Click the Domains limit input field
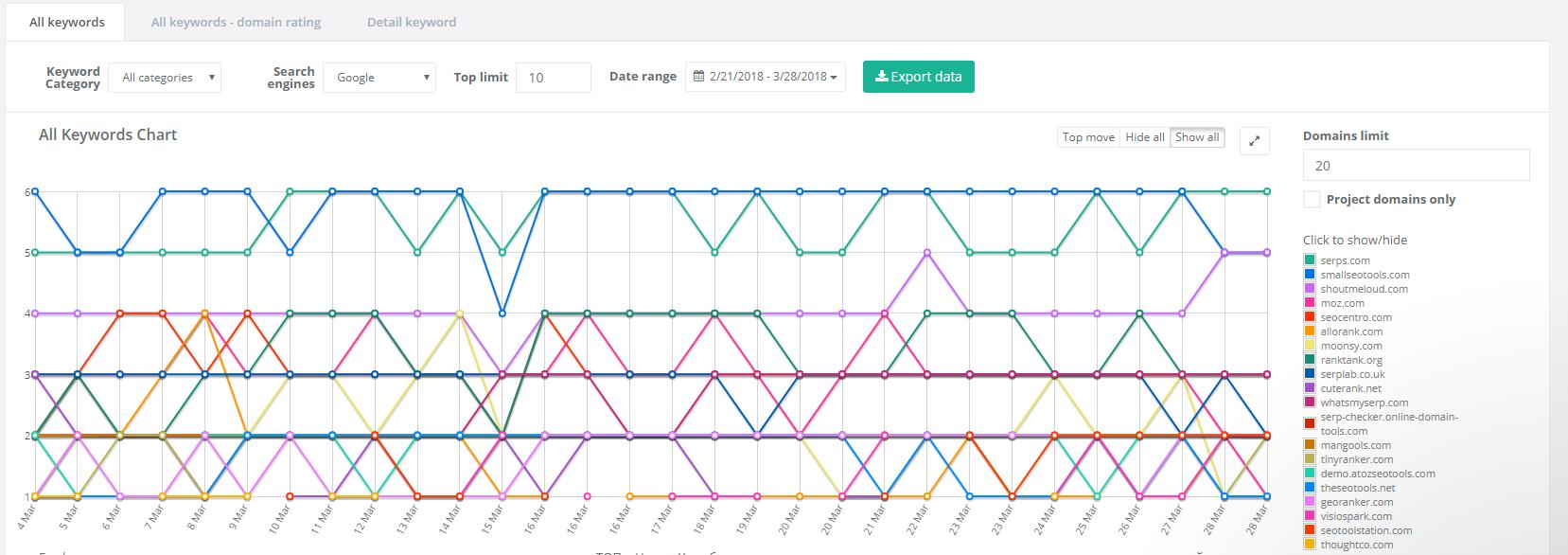Viewport: 1568px width, 555px height. tap(1416, 165)
